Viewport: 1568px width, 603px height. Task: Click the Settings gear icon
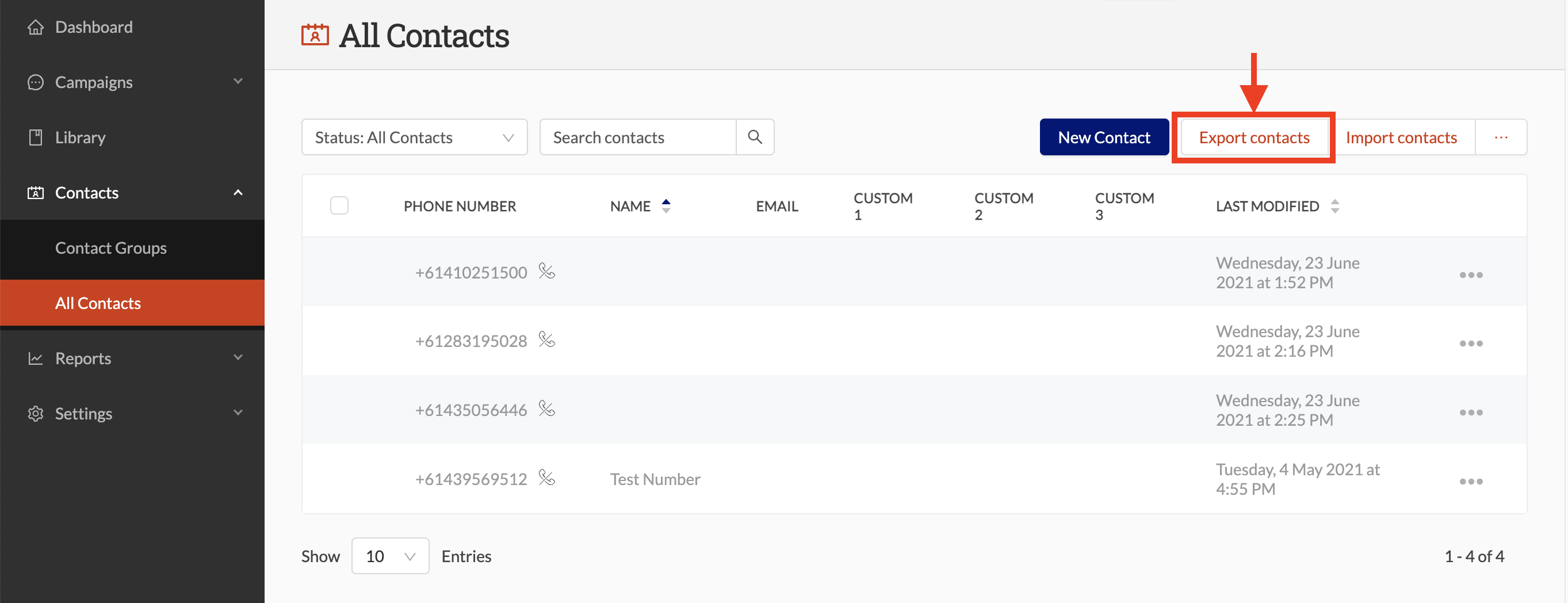point(35,414)
